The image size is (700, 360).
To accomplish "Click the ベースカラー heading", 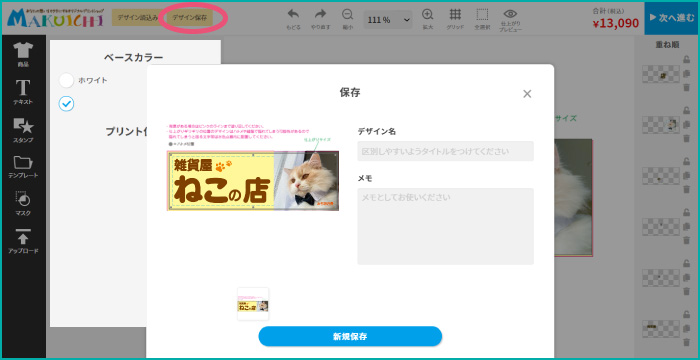I will tap(133, 58).
